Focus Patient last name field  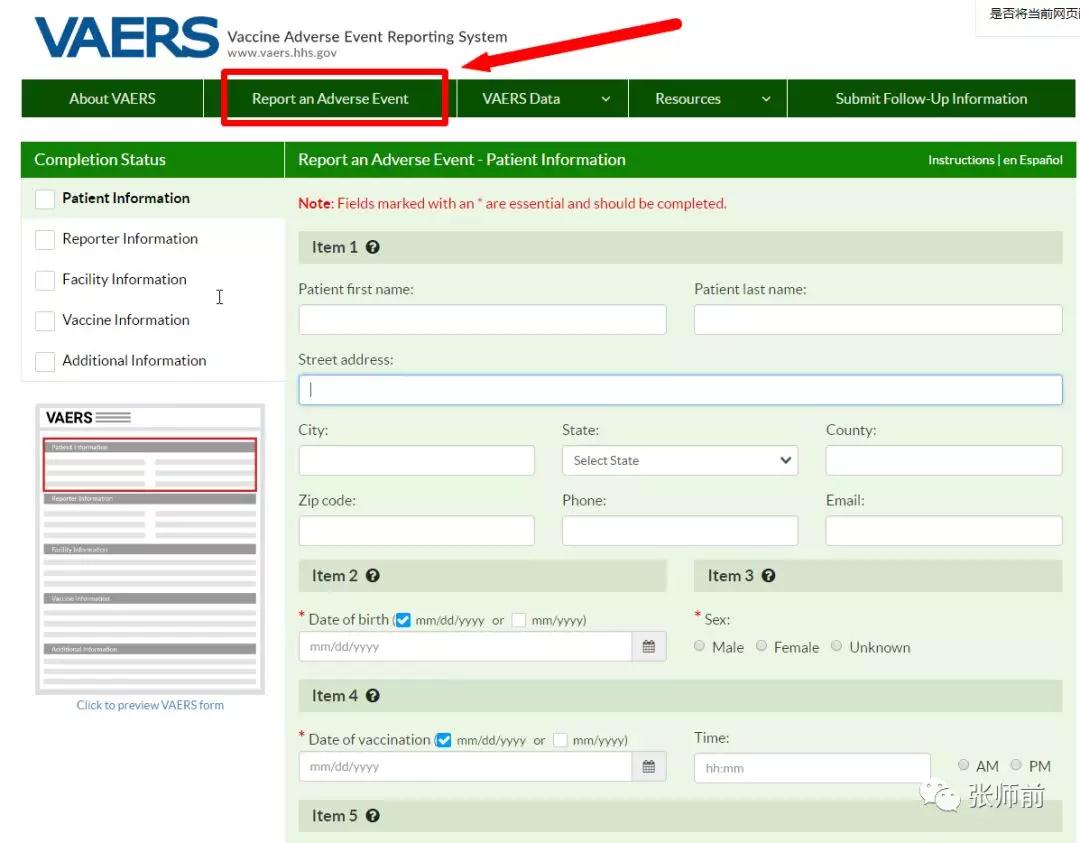[878, 320]
